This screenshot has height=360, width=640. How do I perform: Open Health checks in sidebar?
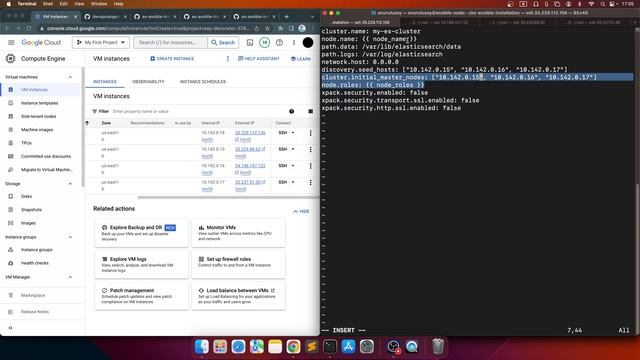pos(35,263)
